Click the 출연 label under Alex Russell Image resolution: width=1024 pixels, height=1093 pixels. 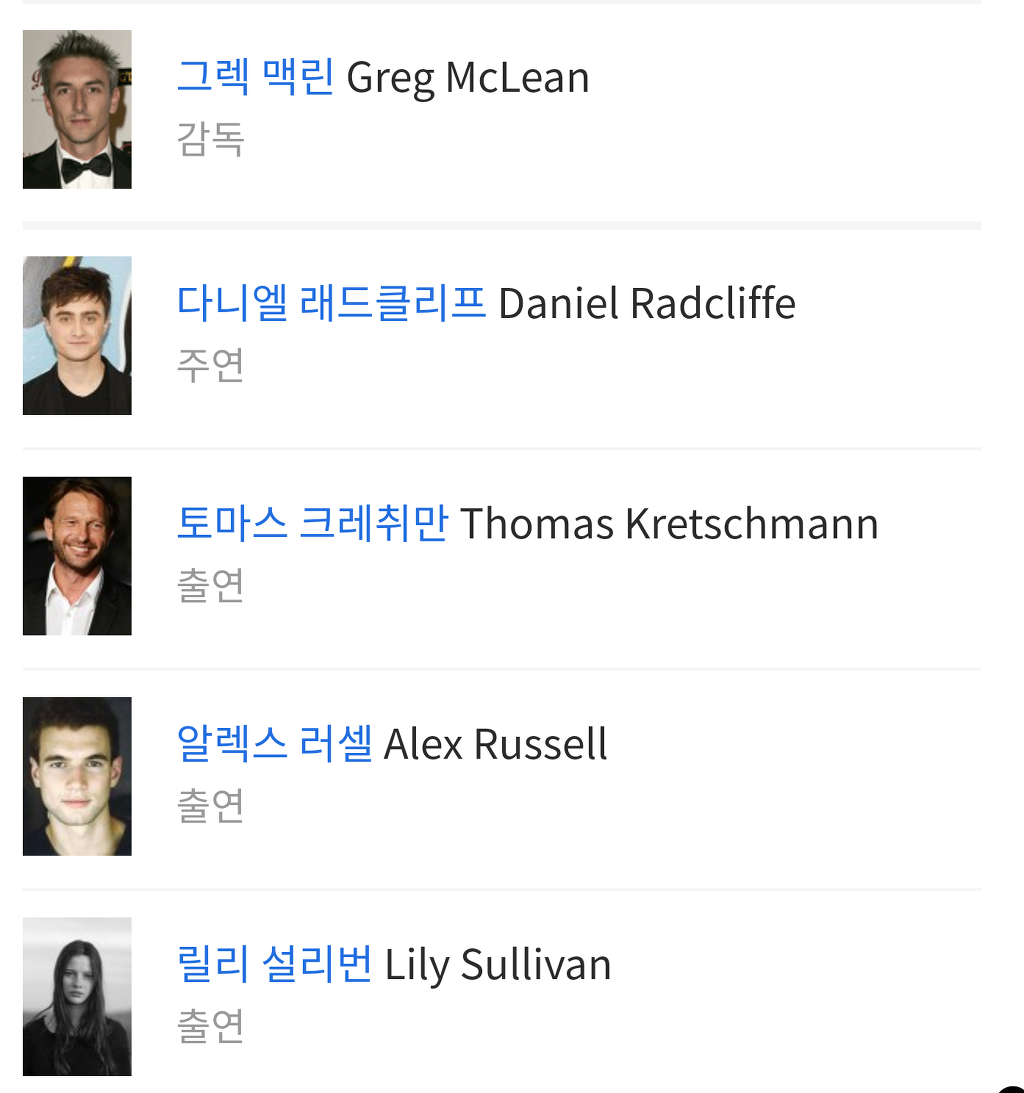coord(211,805)
